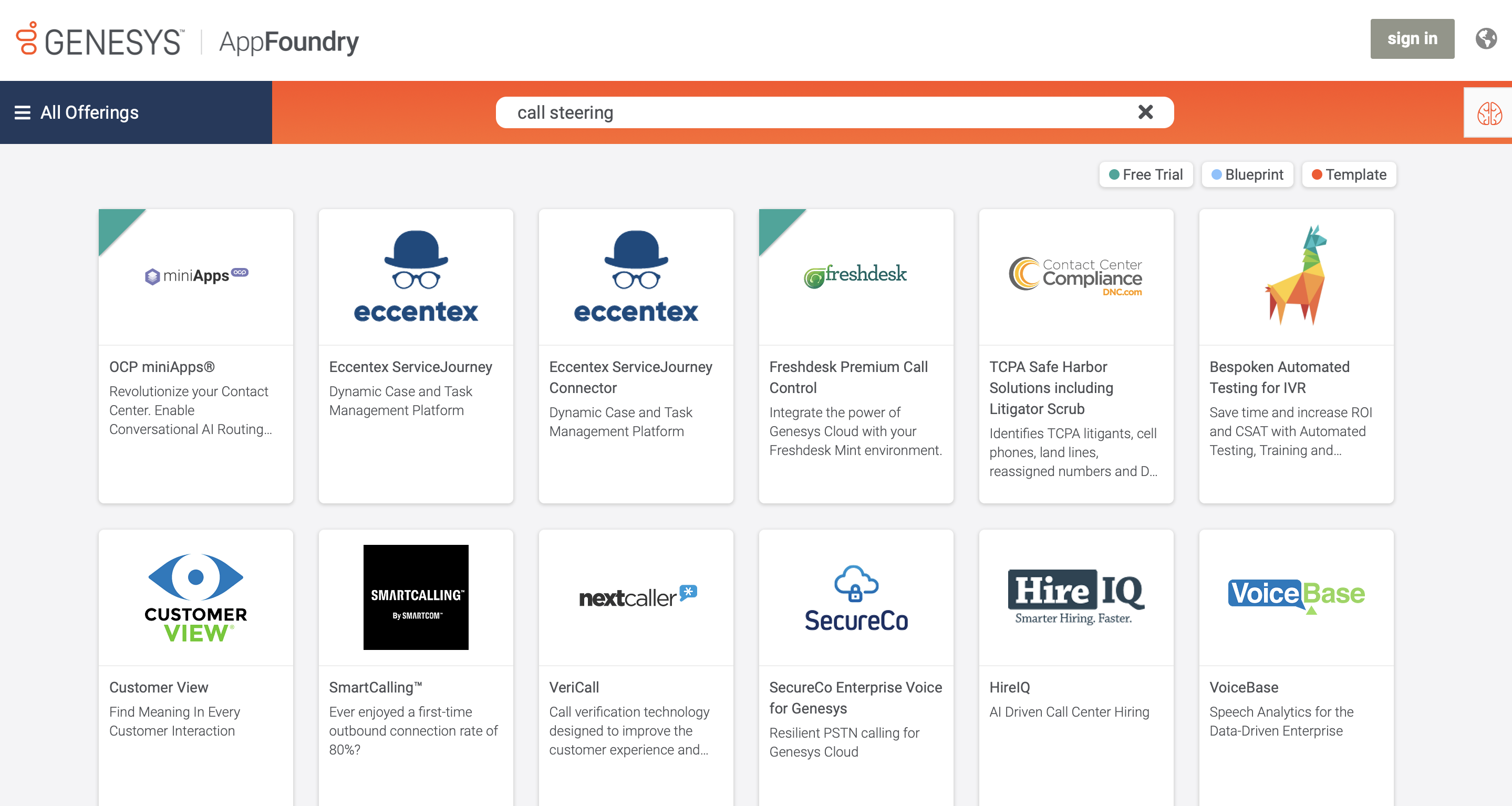Open the globe language selector
Viewport: 1512px width, 806px height.
pos(1486,39)
